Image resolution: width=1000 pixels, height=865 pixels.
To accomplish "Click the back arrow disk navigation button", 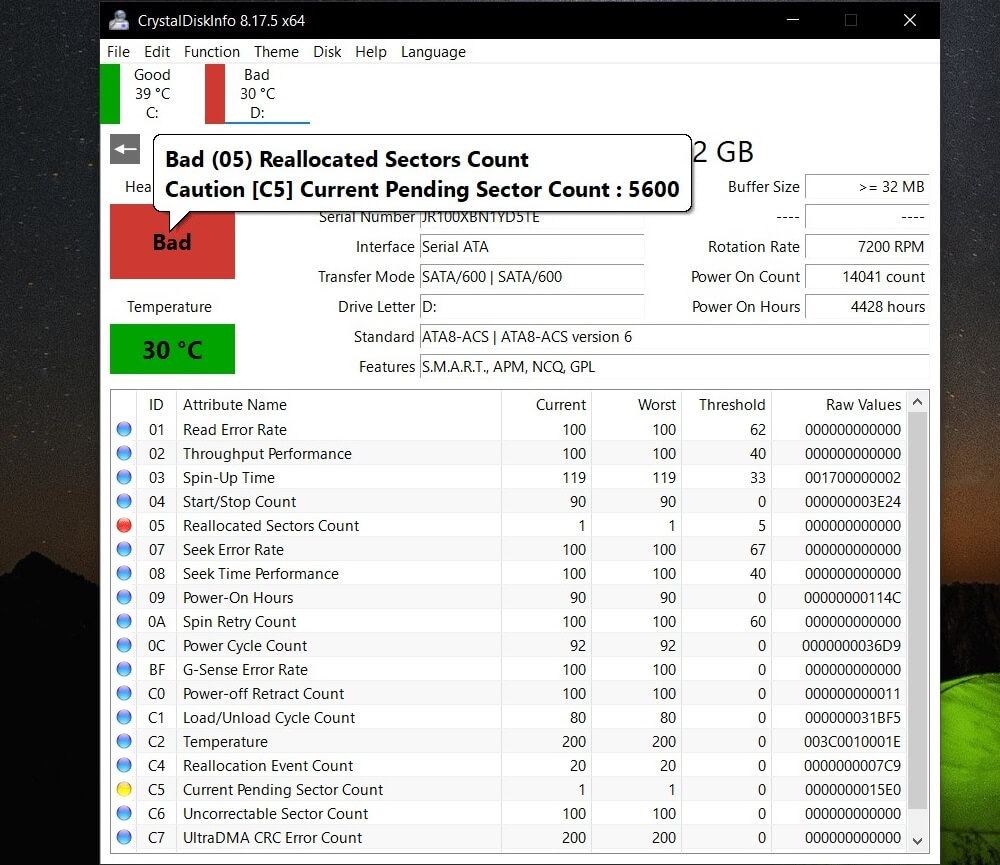I will pyautogui.click(x=125, y=150).
